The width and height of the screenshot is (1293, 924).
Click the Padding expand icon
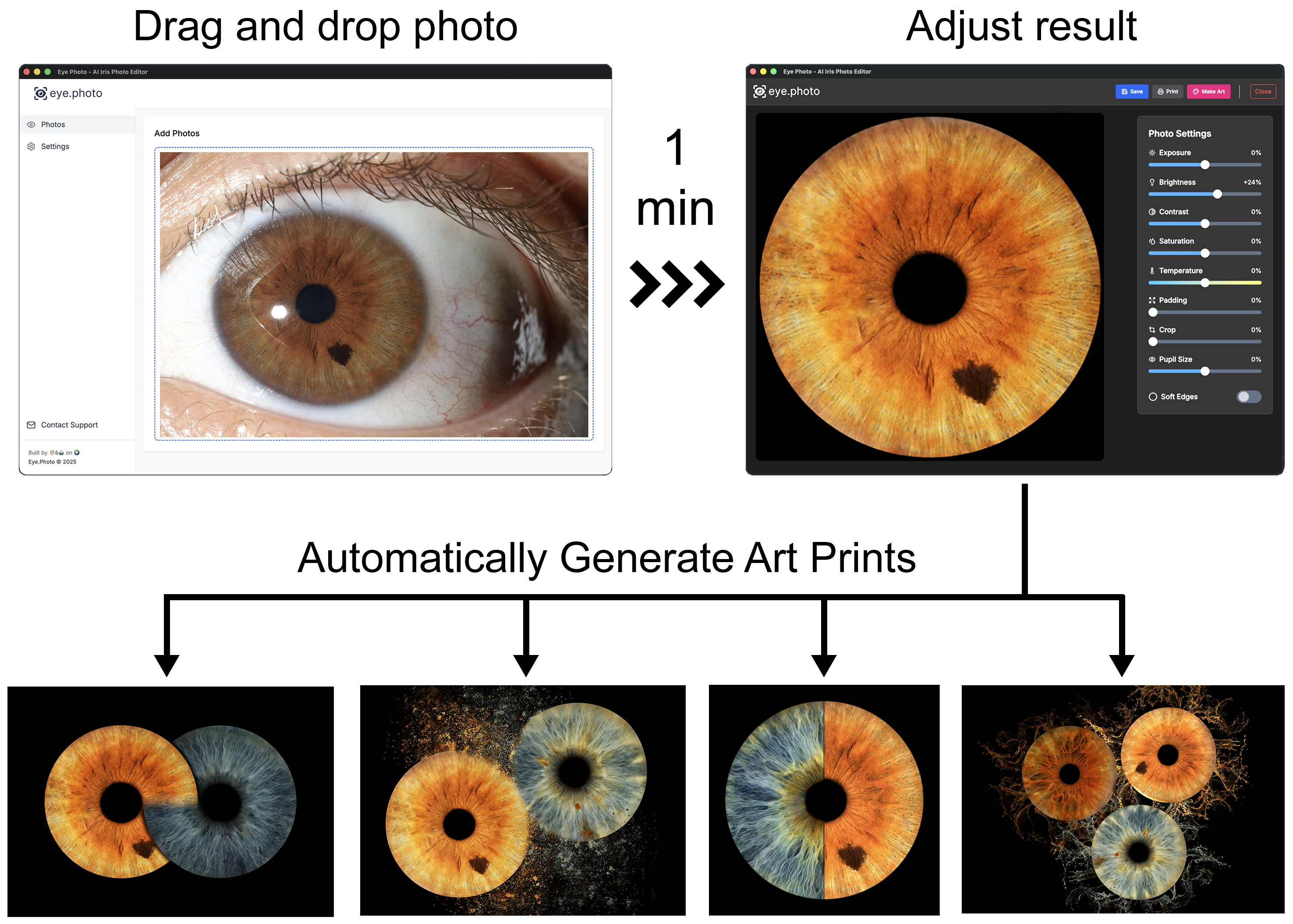1152,300
